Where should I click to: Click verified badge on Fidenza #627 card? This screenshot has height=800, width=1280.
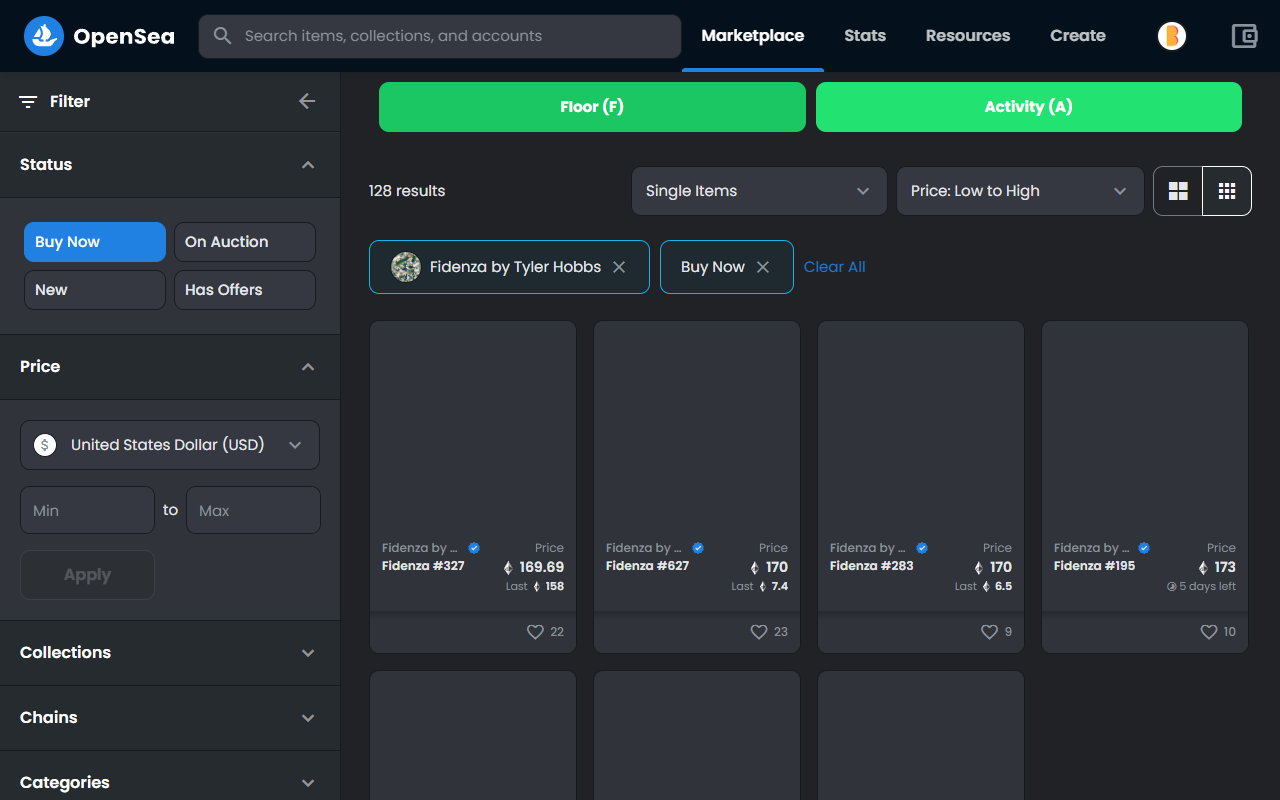[698, 548]
